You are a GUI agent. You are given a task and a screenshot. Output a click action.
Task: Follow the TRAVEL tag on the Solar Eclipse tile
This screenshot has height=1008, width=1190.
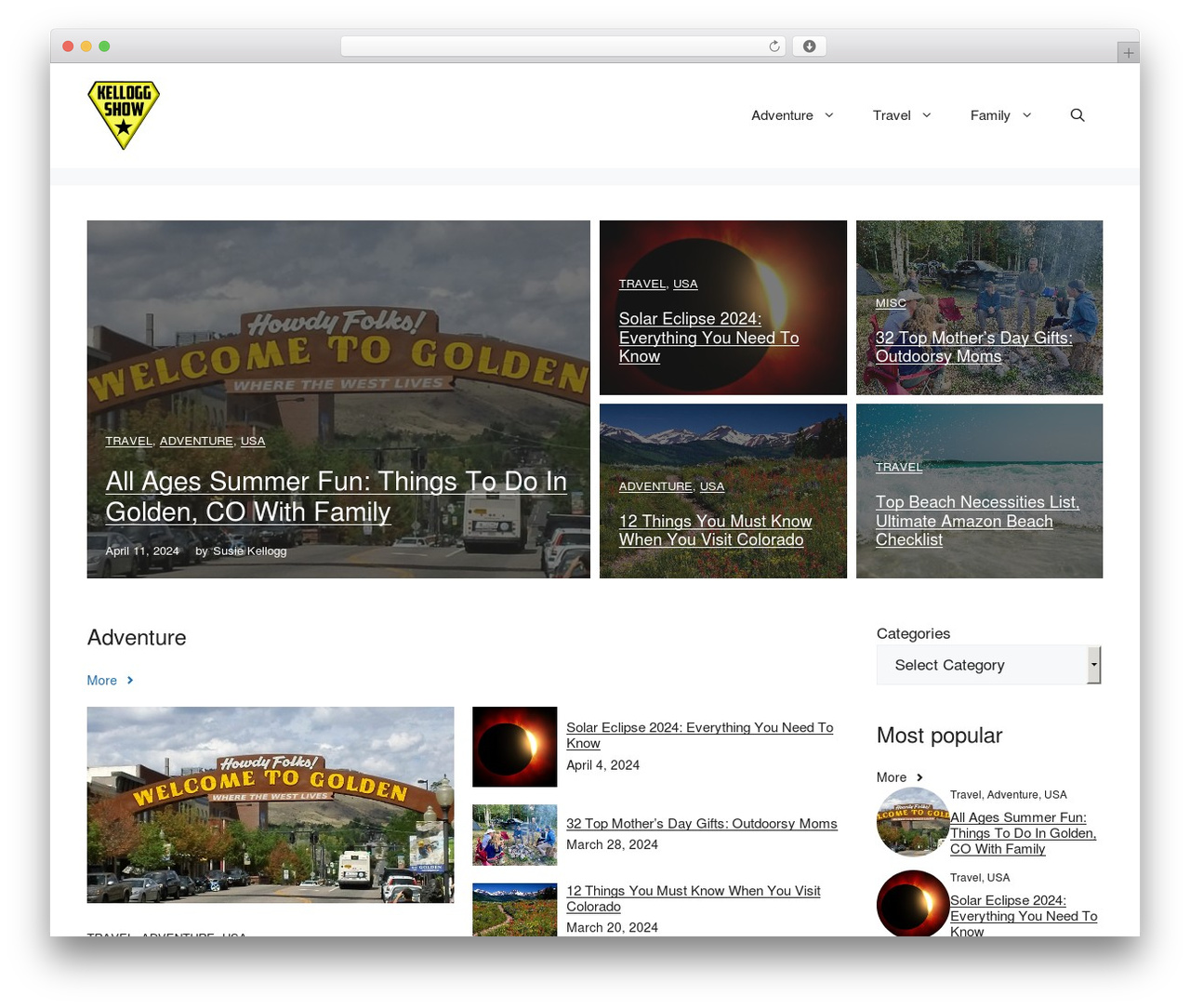(x=642, y=284)
